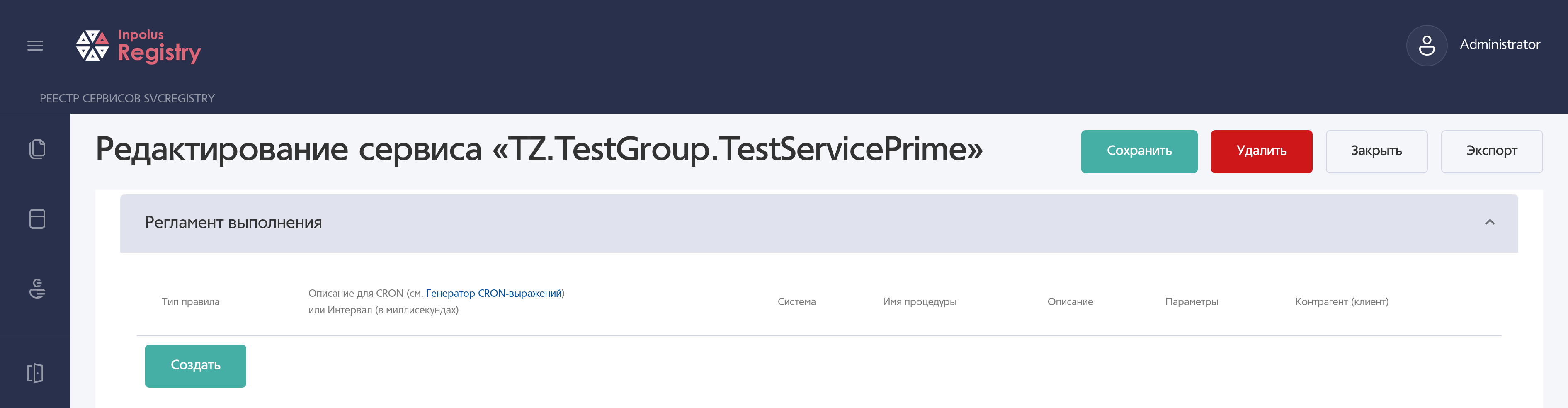
Task: Click the Система column header
Action: point(796,301)
